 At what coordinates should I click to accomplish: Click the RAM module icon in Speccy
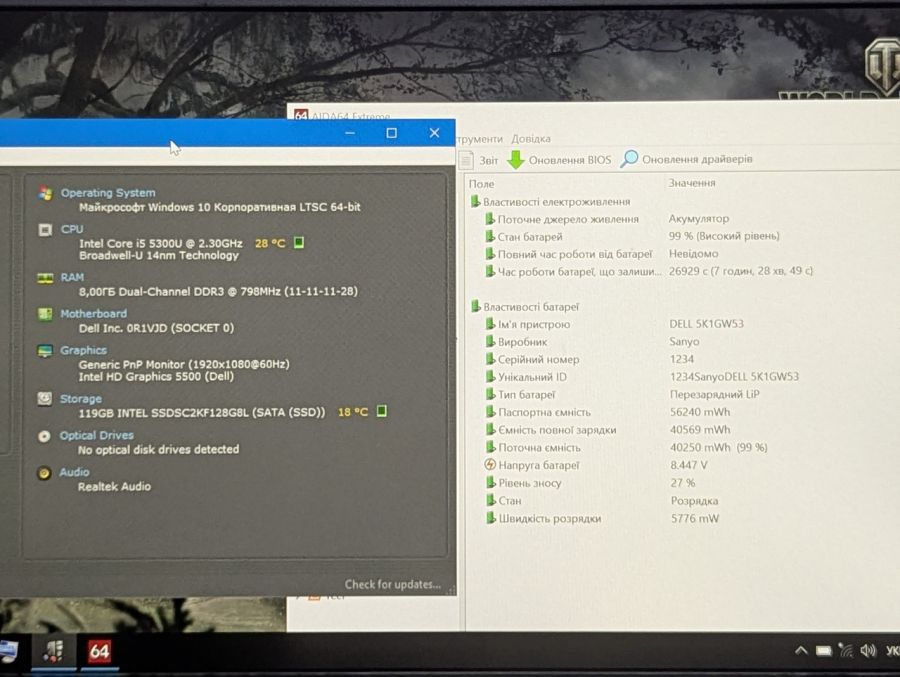pos(45,278)
